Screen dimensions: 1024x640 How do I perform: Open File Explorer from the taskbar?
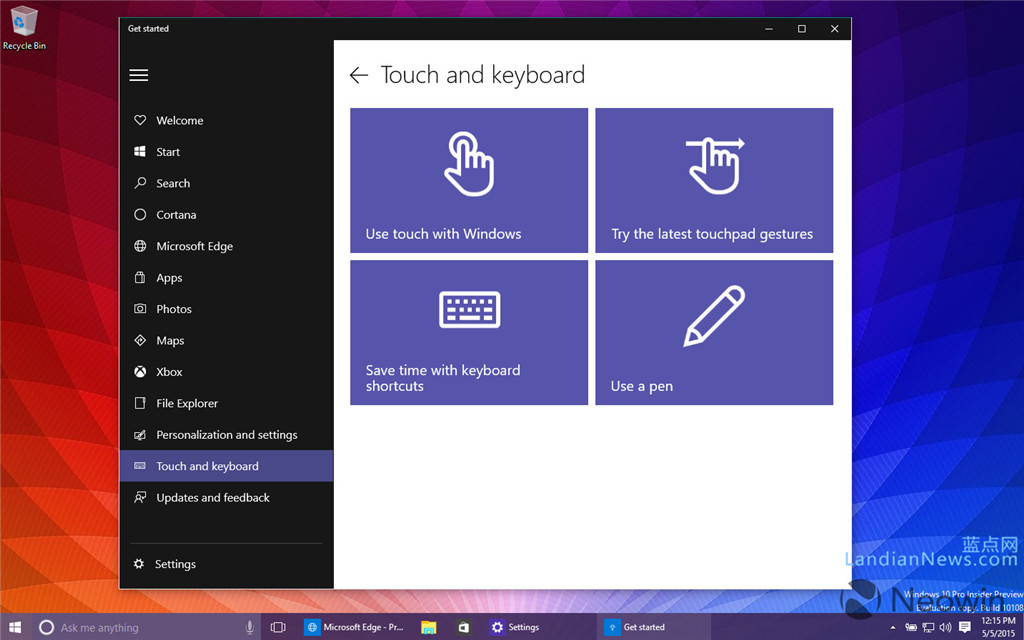pyautogui.click(x=428, y=627)
